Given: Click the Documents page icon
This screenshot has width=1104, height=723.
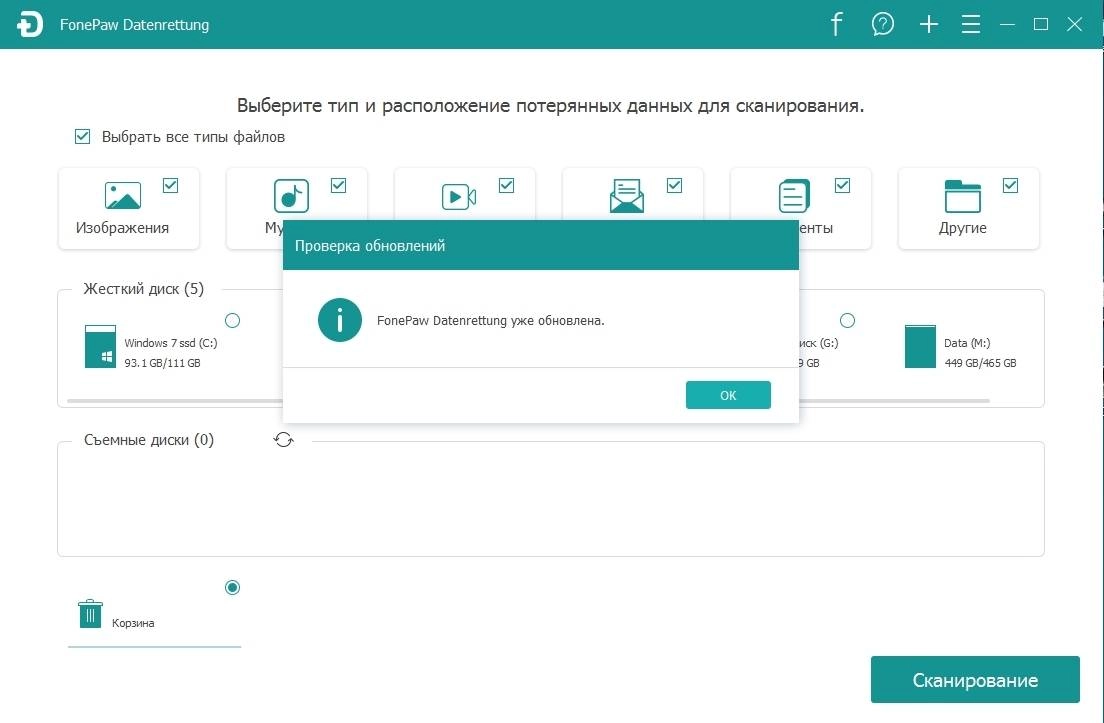Looking at the screenshot, I should tap(794, 196).
